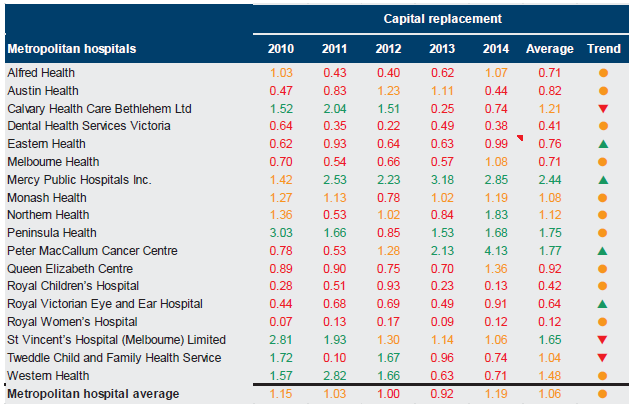629x408 pixels.
Task: Click the 2012 column header
Action: click(388, 49)
